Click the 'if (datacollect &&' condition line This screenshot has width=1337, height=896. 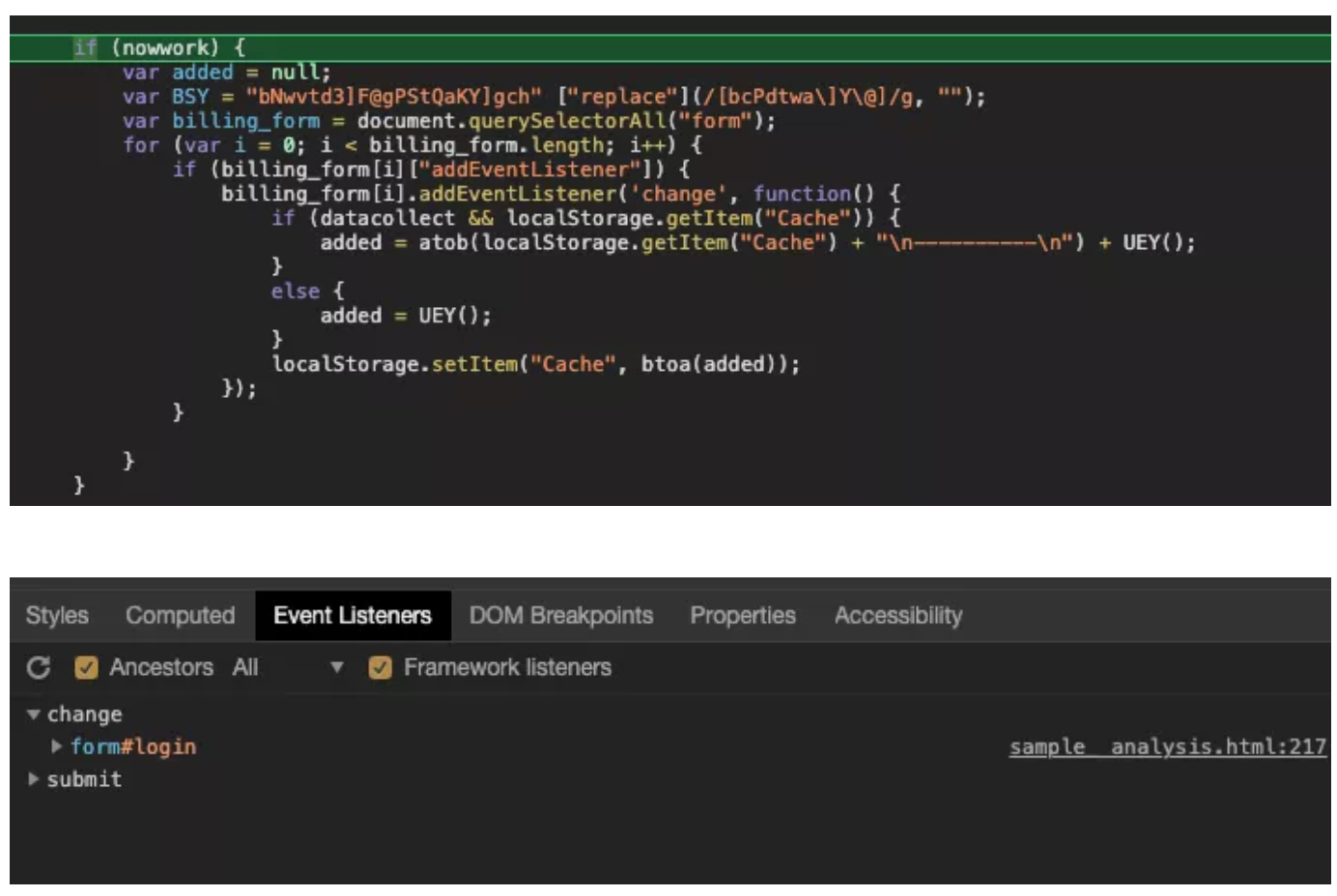click(x=586, y=218)
